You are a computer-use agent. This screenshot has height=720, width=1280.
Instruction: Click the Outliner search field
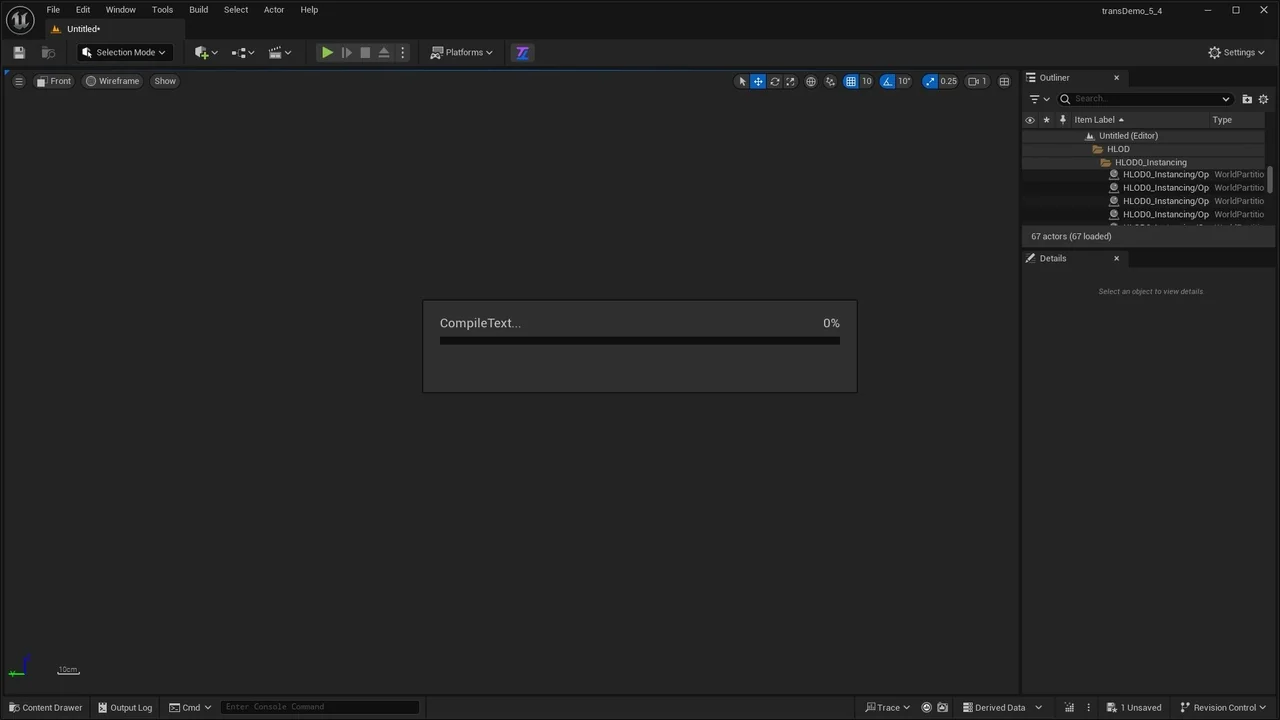tap(1145, 99)
